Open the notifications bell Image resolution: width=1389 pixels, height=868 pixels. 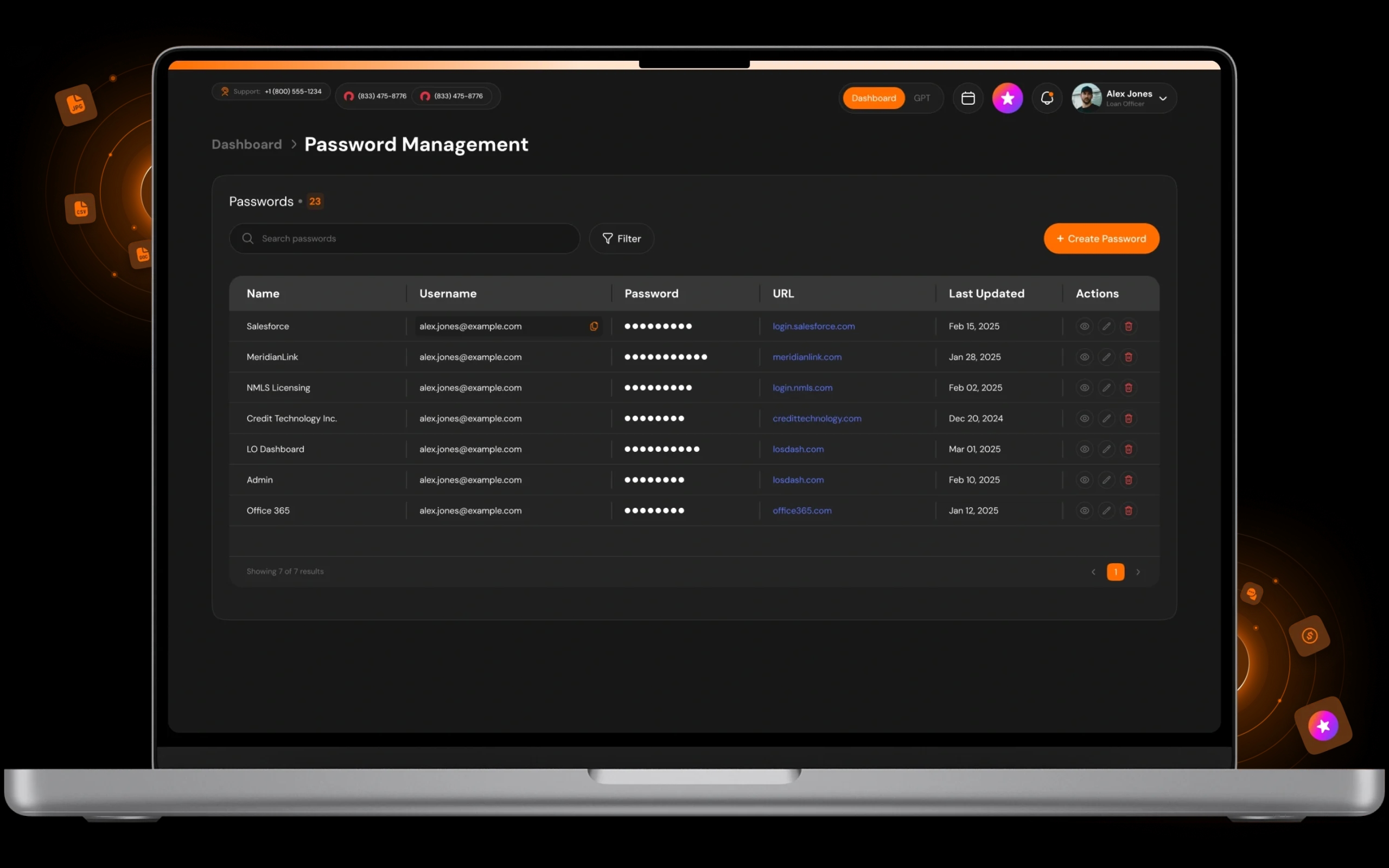[1047, 98]
